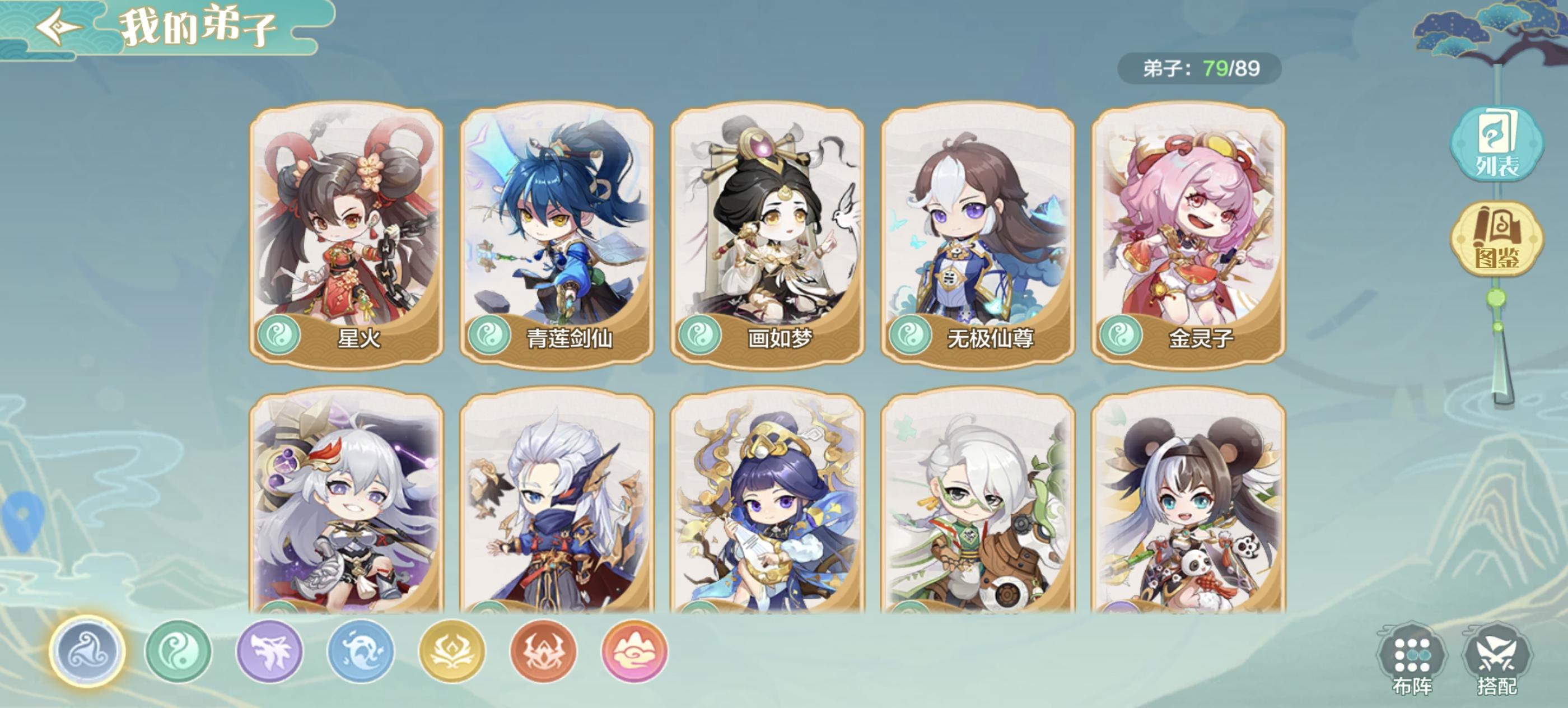1568x708 pixels.
Task: Go back using the arrow icon
Action: 57,26
